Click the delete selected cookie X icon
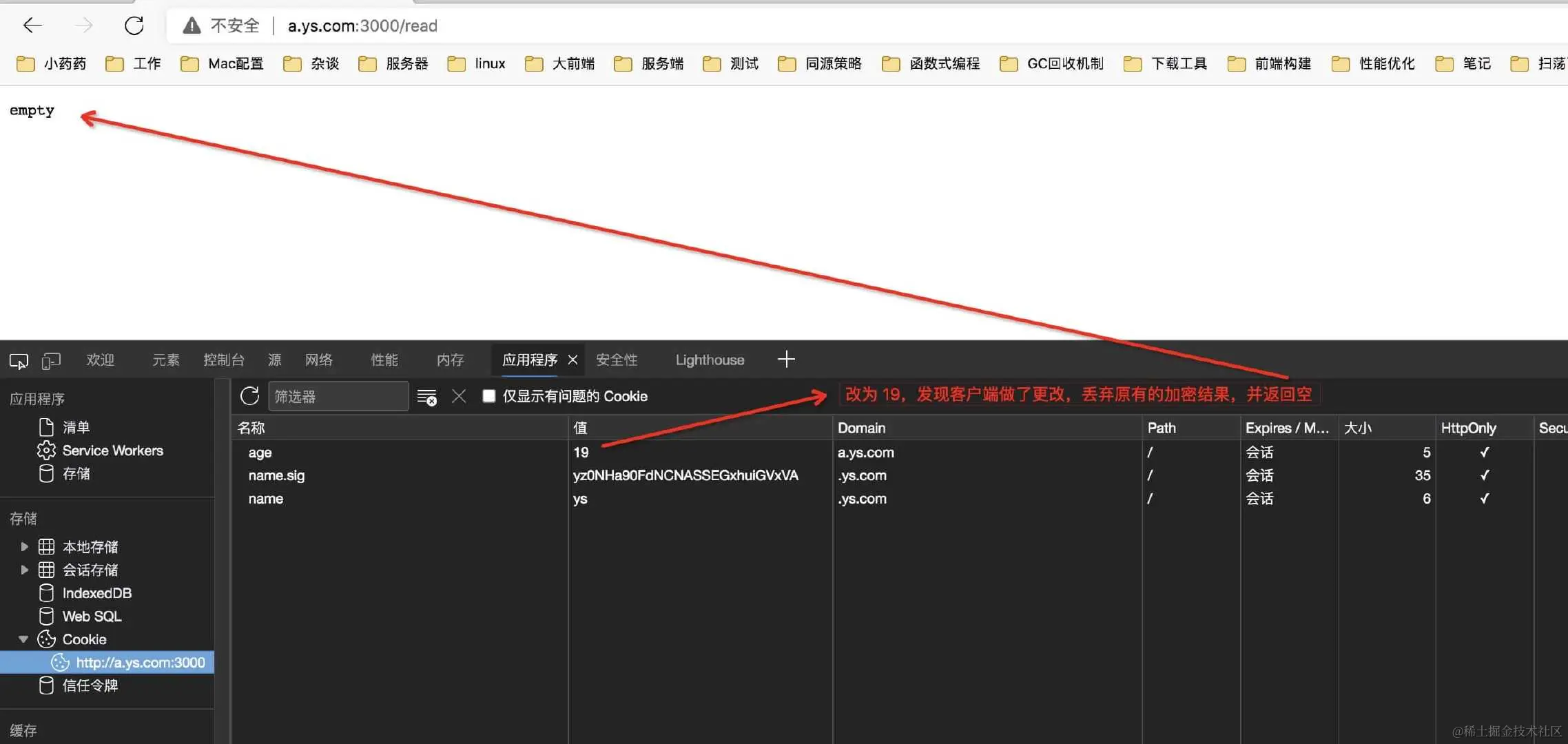The image size is (1568, 744). coord(459,396)
